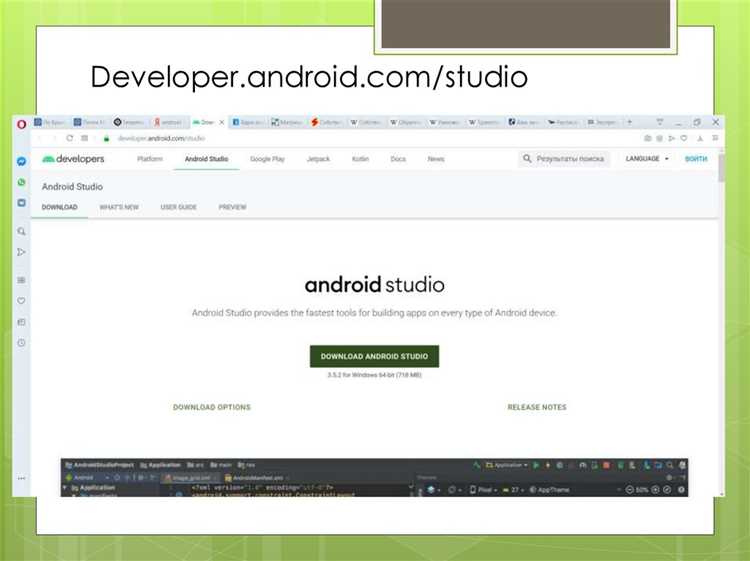Click zoom-out minus in IDE preview image

[x=629, y=490]
